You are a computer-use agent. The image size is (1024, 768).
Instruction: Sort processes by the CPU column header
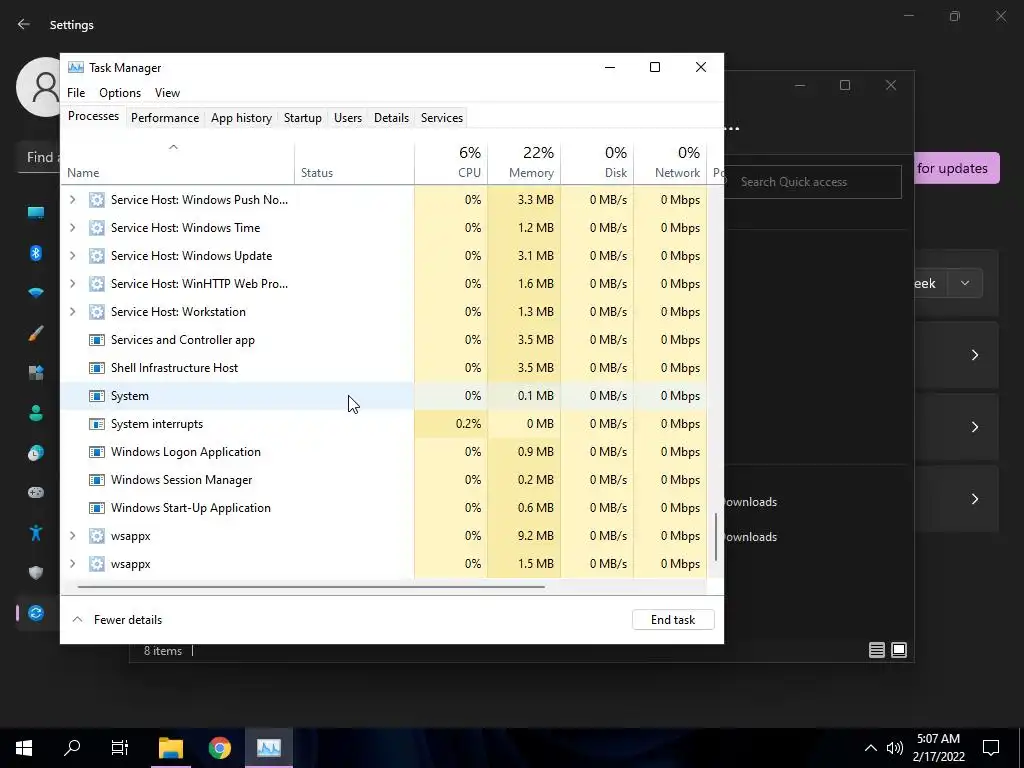(x=451, y=162)
